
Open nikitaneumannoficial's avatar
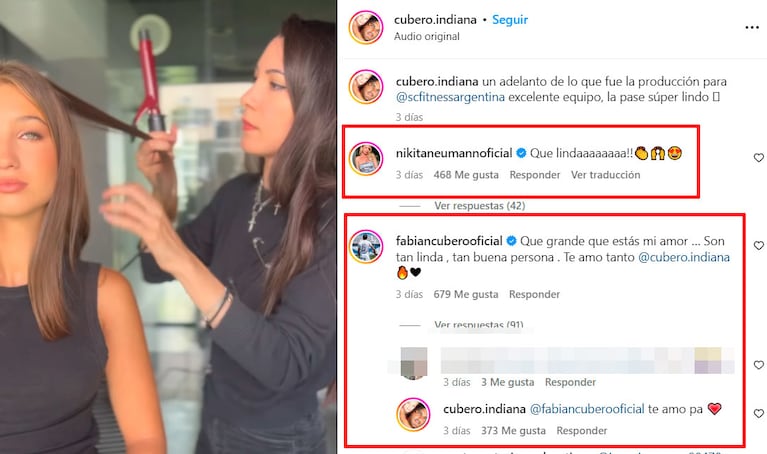pyautogui.click(x=366, y=159)
